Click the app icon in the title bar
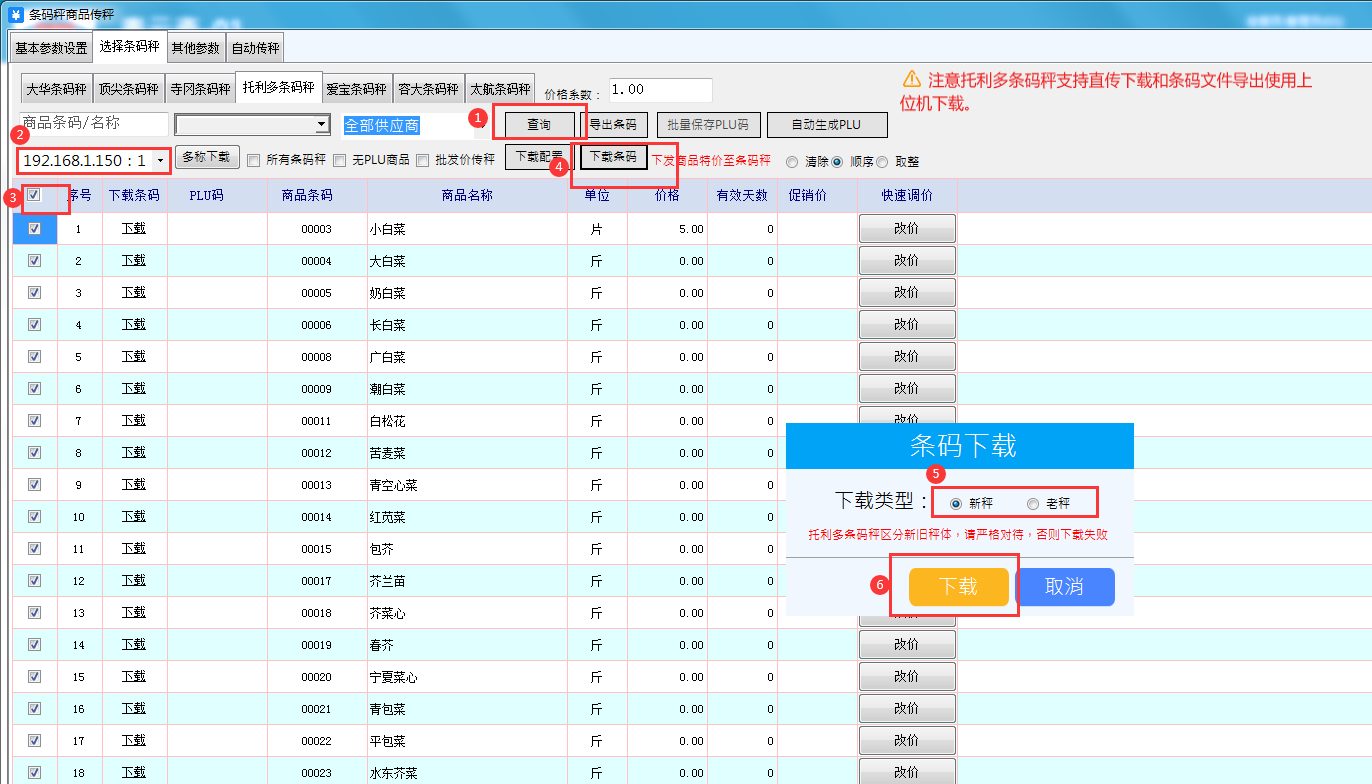Viewport: 1372px width, 784px height. pos(15,14)
